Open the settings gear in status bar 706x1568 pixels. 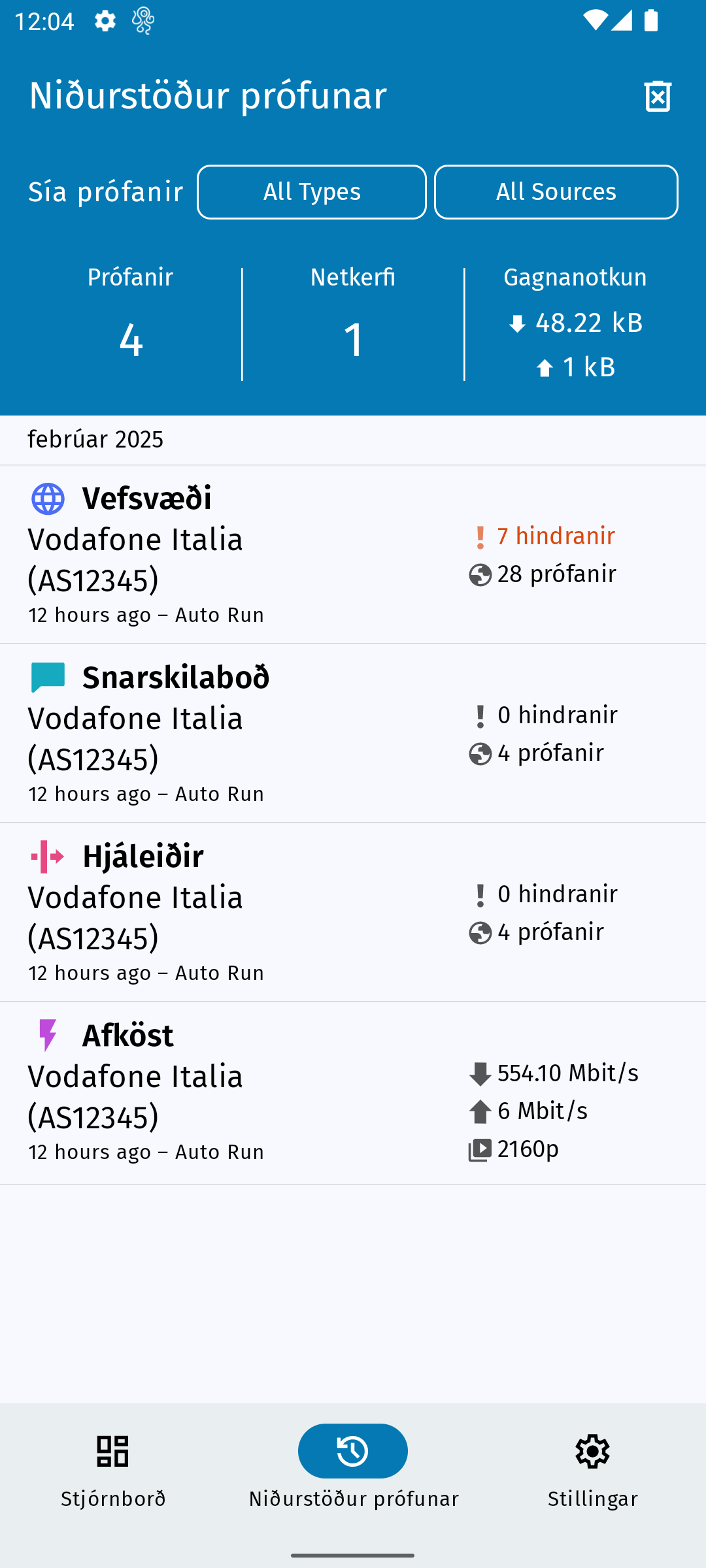tap(105, 21)
